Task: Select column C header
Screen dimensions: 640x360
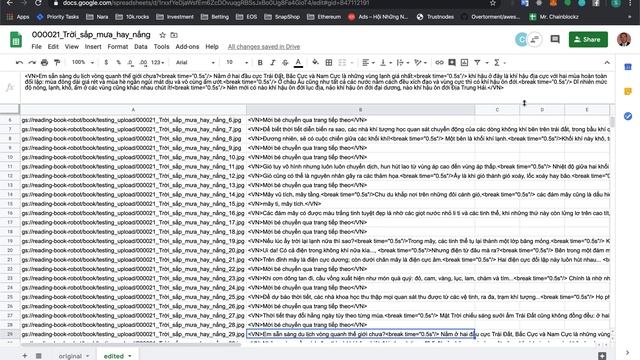Action: tap(497, 109)
